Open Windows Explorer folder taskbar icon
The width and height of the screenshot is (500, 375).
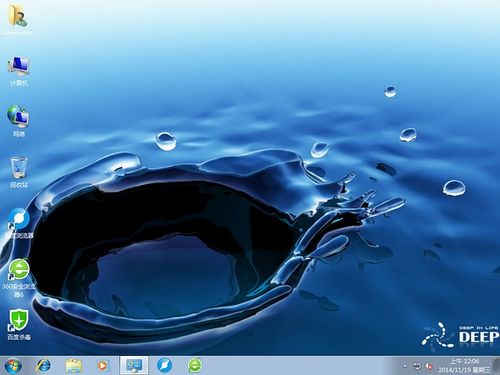[74, 366]
